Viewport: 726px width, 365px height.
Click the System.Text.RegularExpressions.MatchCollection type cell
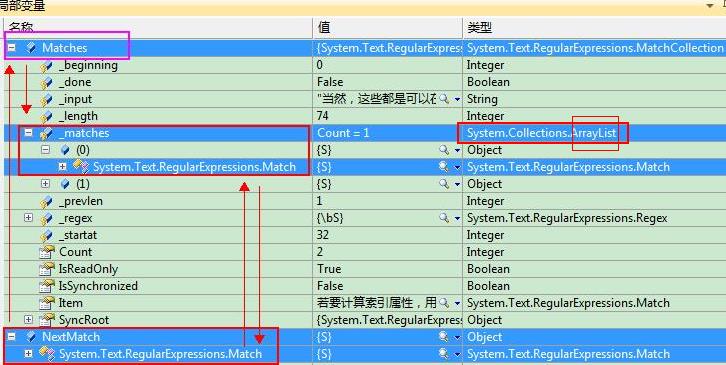(595, 48)
